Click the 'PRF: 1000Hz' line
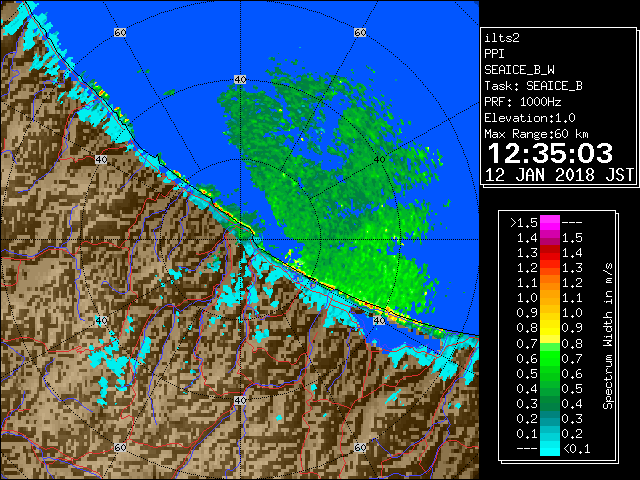Screen dimensions: 640x480 (523, 102)
